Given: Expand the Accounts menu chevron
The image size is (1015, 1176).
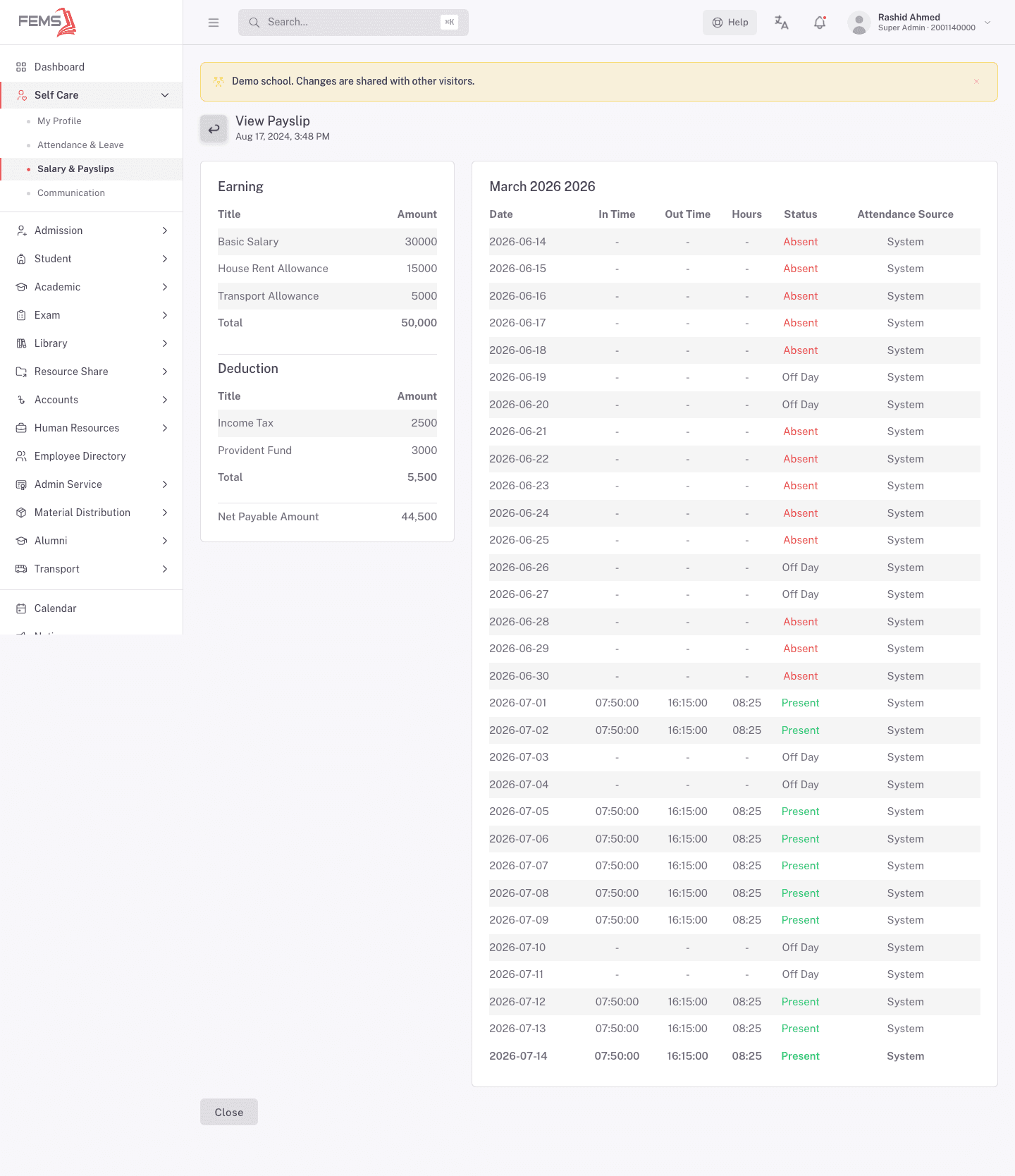Looking at the screenshot, I should 165,400.
